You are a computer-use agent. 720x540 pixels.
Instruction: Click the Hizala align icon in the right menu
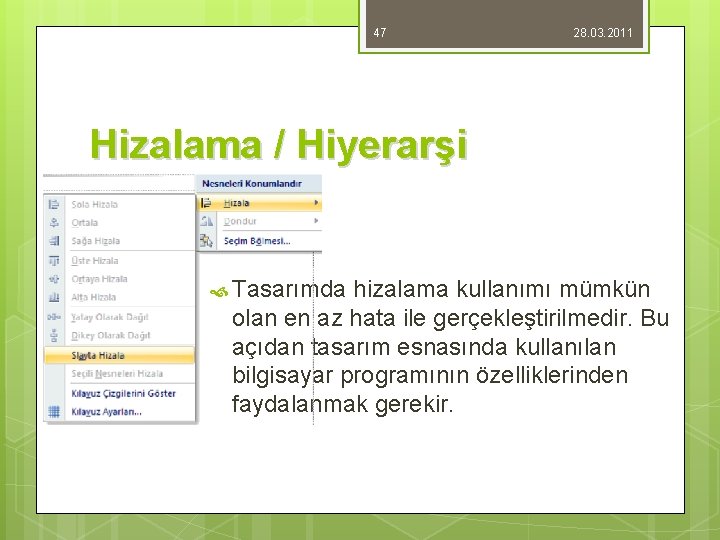tap(206, 203)
